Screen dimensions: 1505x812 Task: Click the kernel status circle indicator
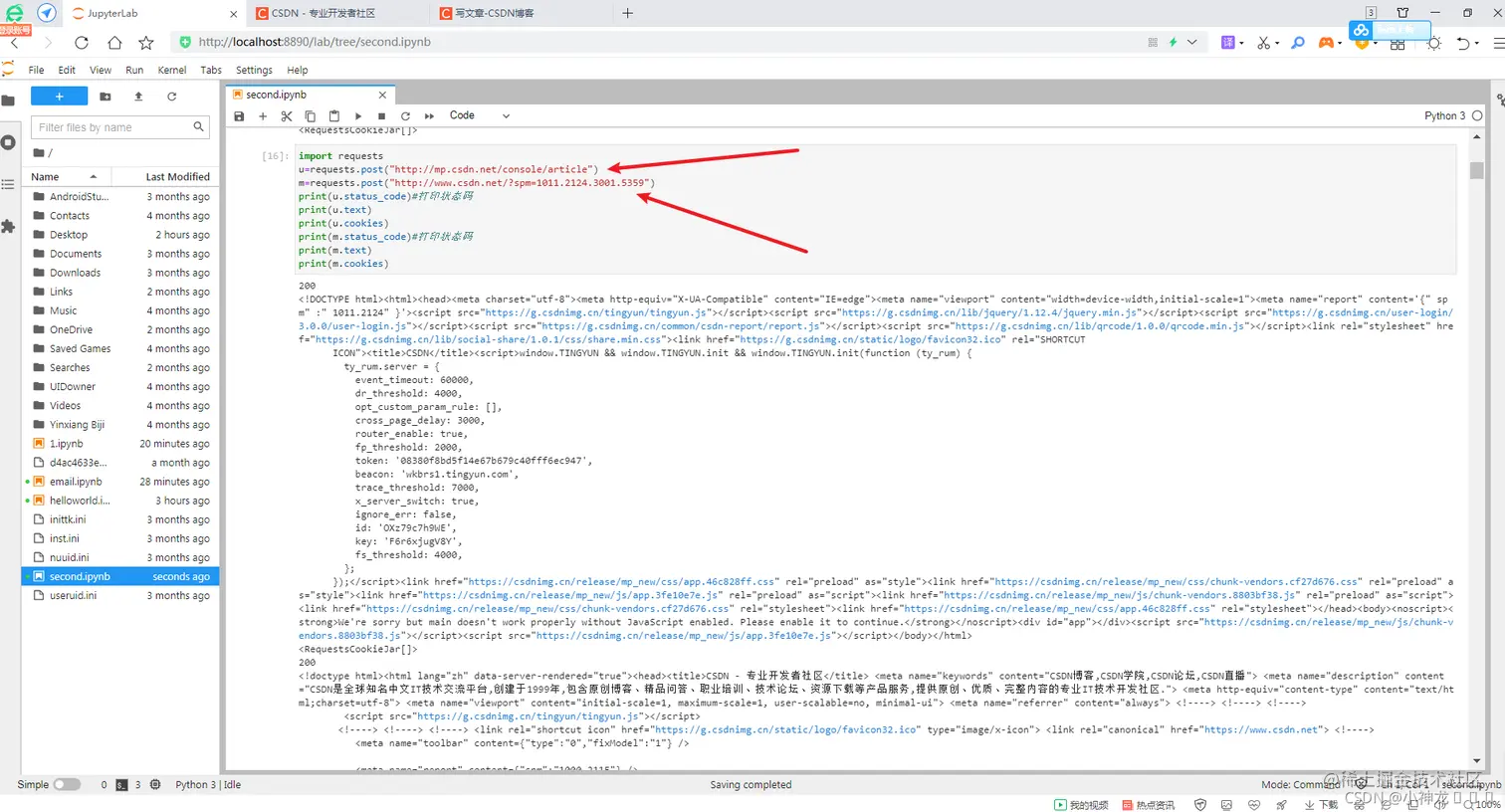coord(1477,115)
